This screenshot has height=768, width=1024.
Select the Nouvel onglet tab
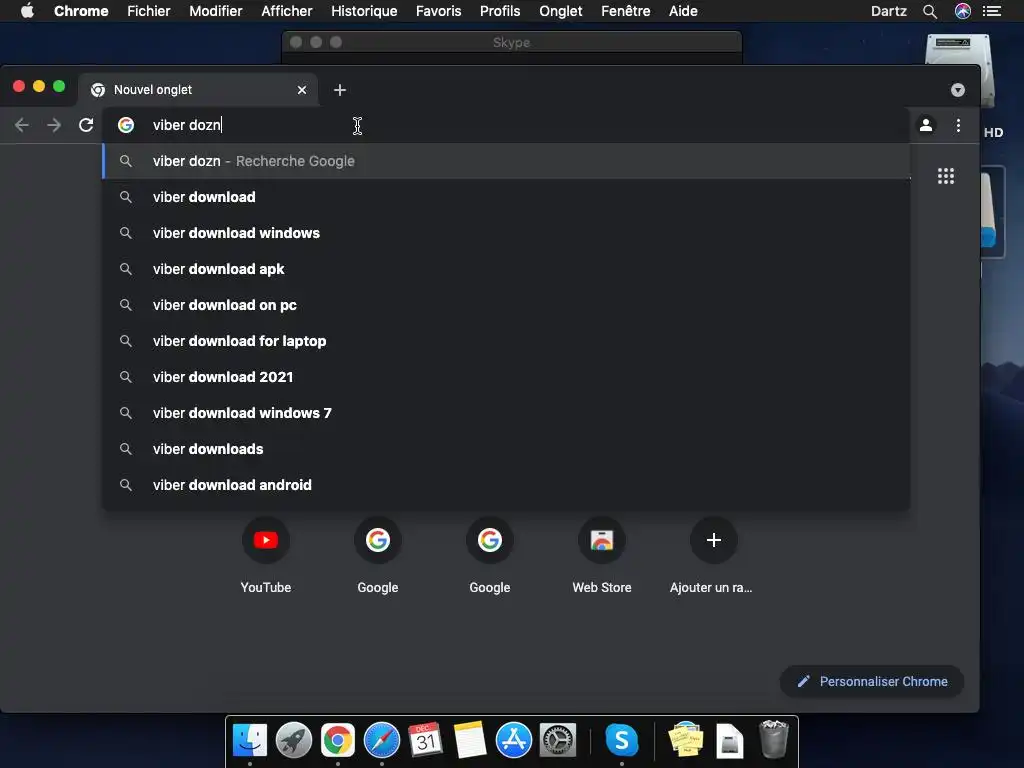(198, 90)
